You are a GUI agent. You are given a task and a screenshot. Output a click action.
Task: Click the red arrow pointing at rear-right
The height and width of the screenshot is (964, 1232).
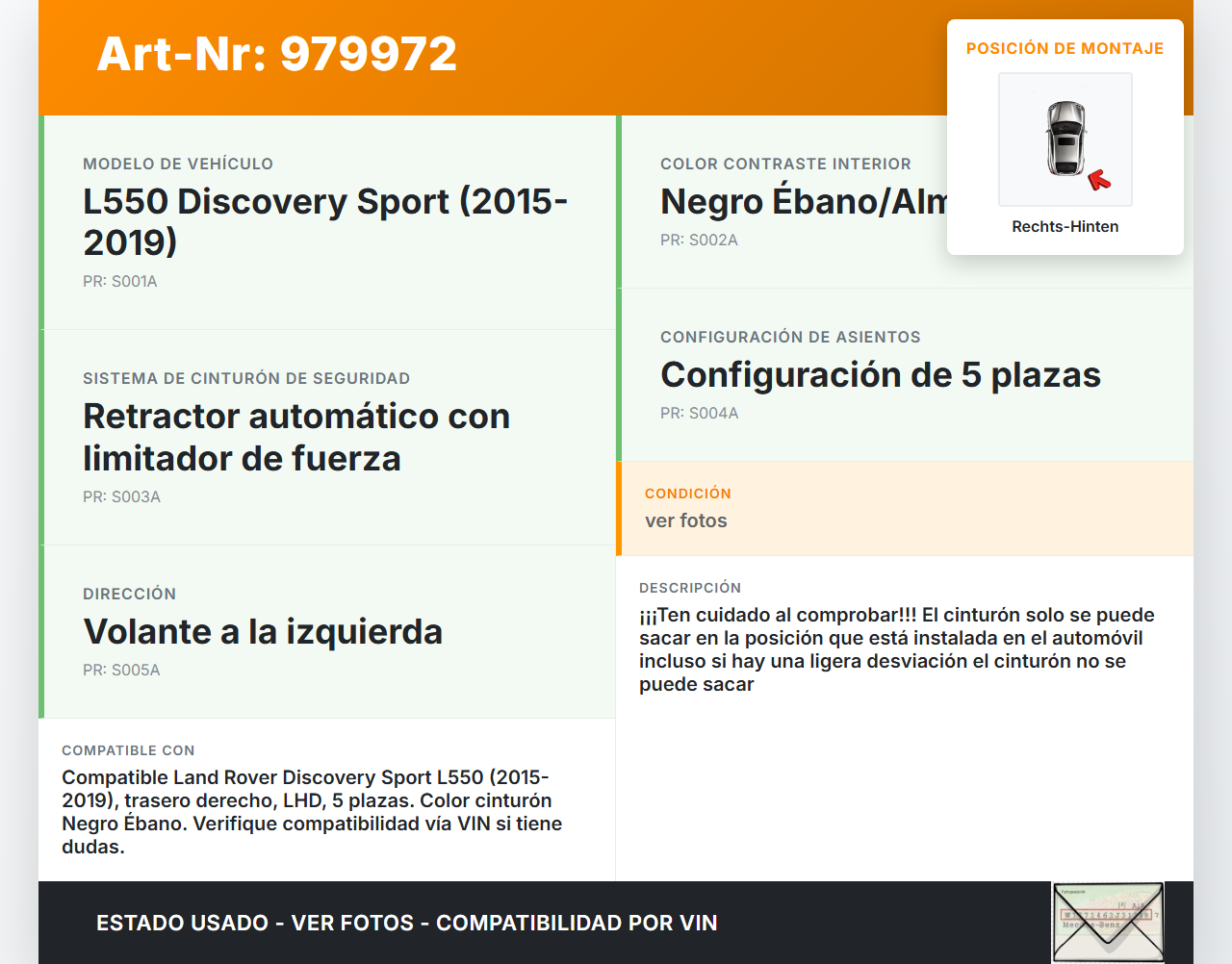1098,180
